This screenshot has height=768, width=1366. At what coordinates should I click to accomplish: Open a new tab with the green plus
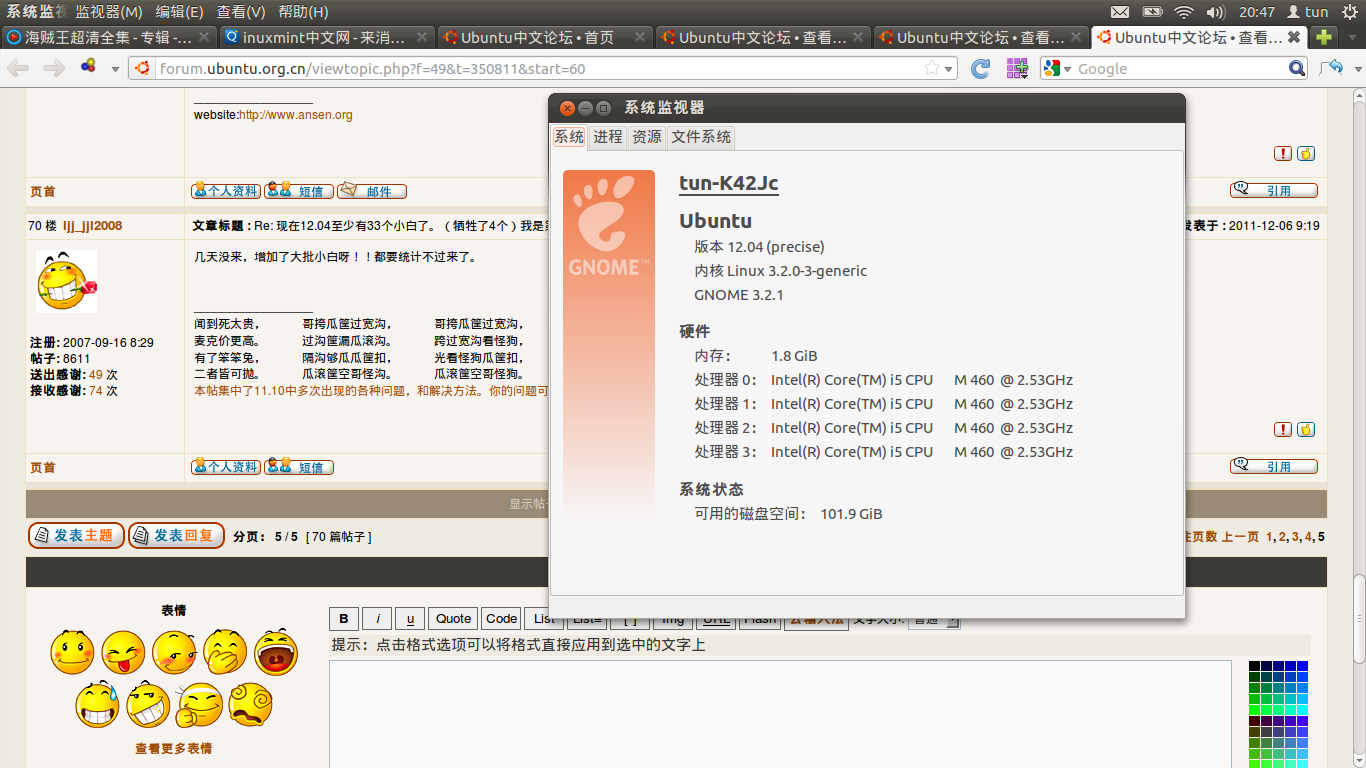point(1324,38)
